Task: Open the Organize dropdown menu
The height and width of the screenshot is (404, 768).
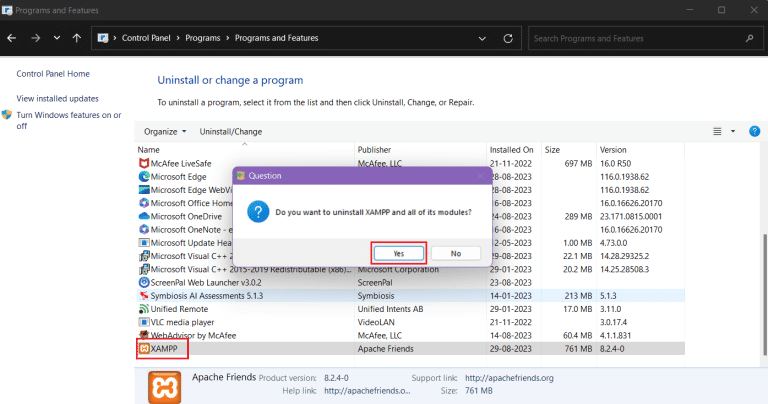Action: [165, 131]
